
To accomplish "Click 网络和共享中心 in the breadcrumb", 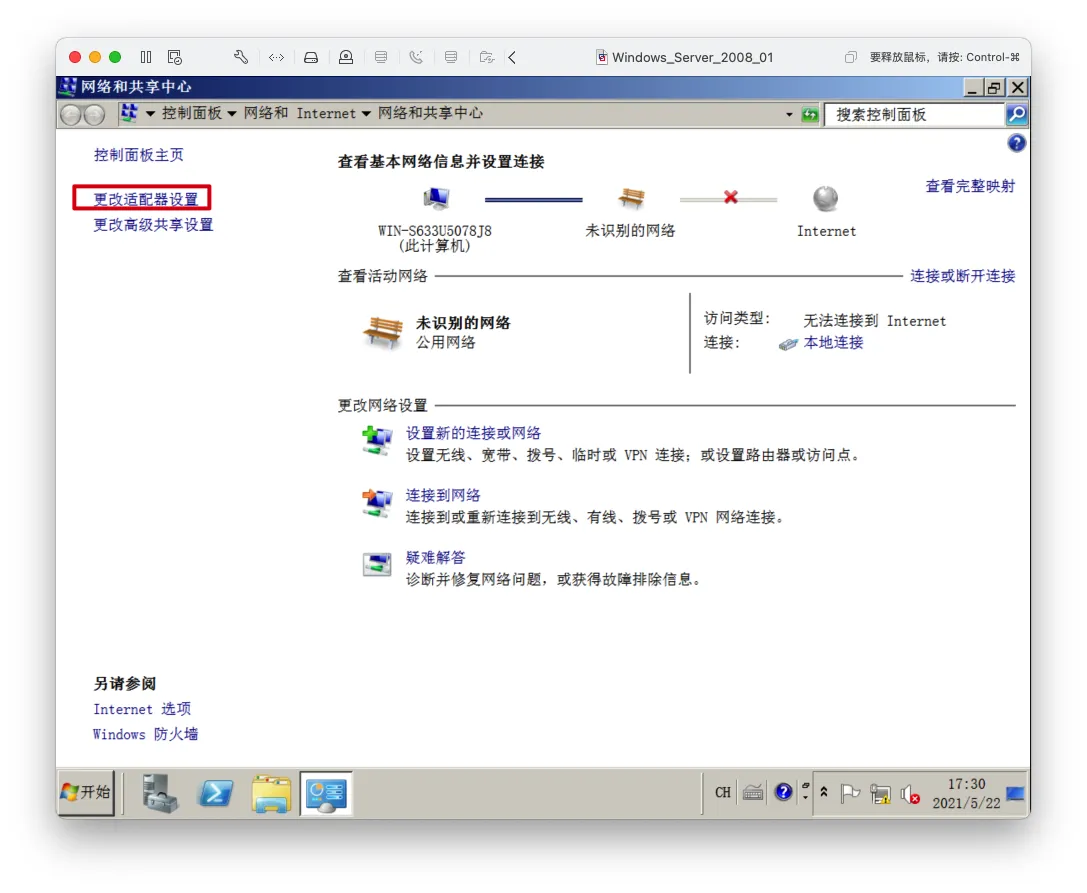I will [431, 114].
